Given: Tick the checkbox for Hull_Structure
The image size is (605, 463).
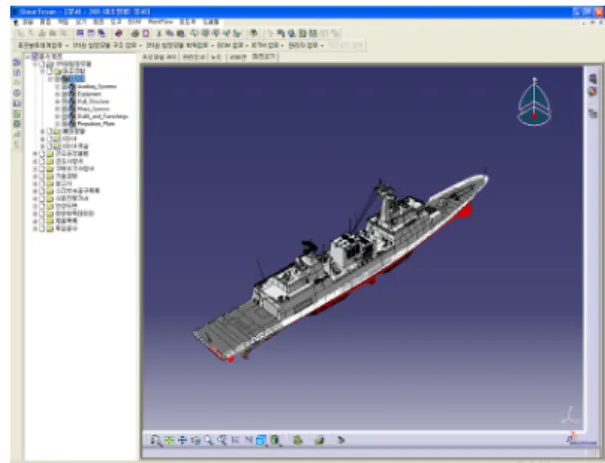Looking at the screenshot, I should tap(65, 101).
